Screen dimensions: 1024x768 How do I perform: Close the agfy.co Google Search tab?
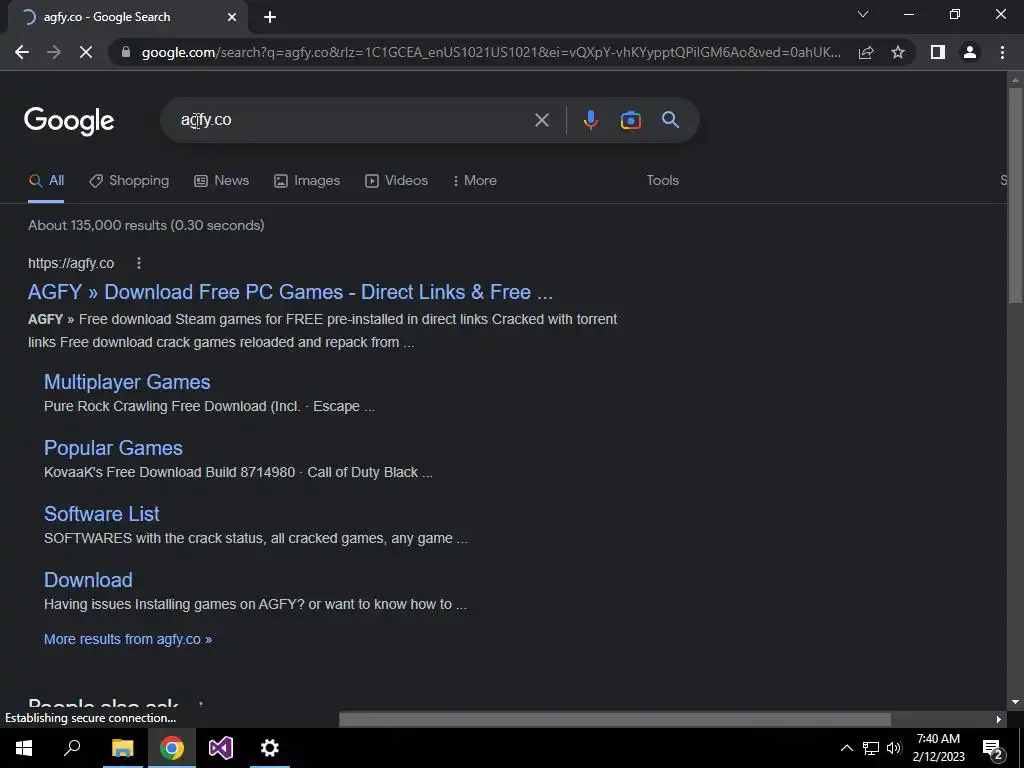pos(232,17)
